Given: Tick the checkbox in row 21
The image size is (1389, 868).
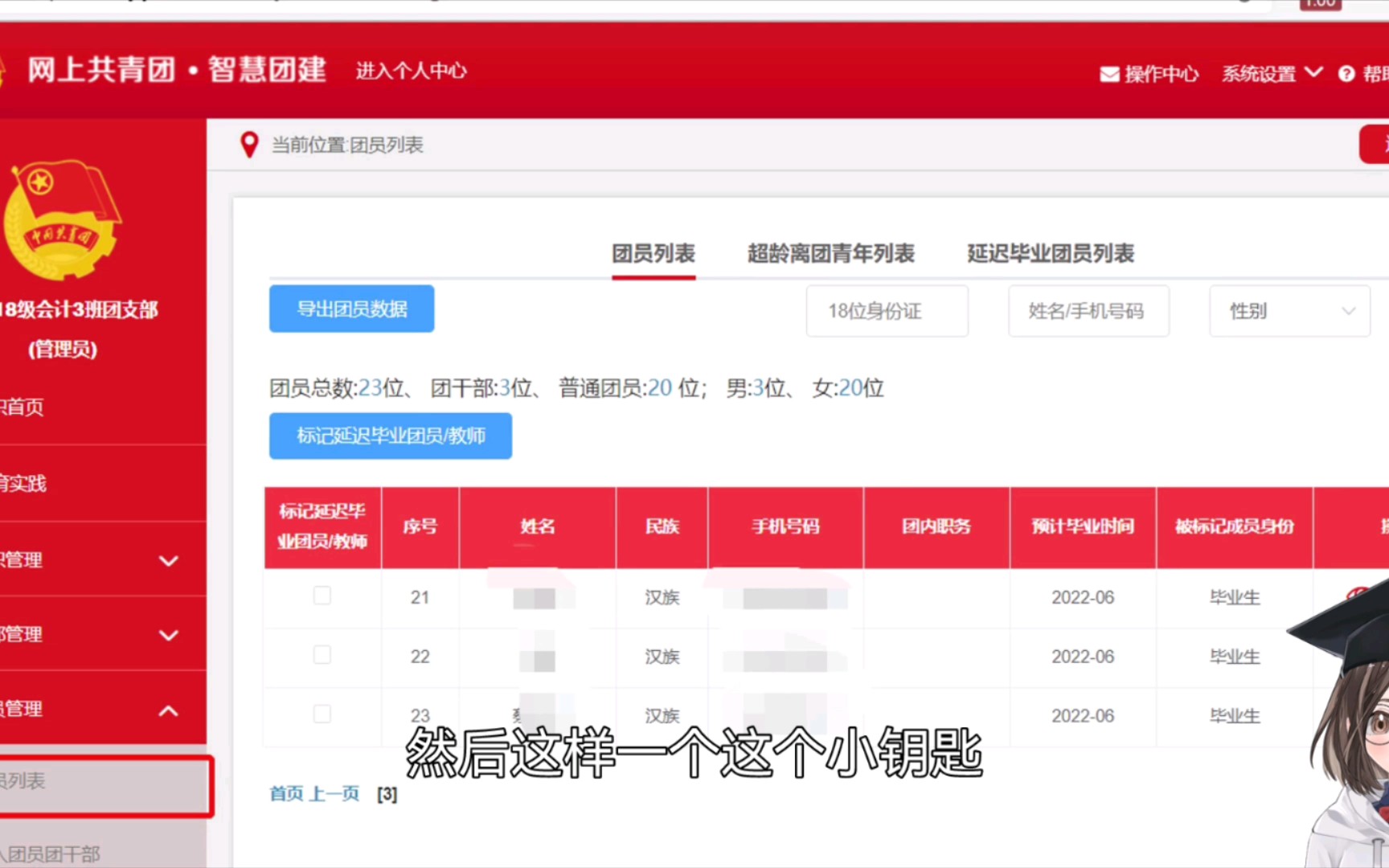Looking at the screenshot, I should point(322,596).
